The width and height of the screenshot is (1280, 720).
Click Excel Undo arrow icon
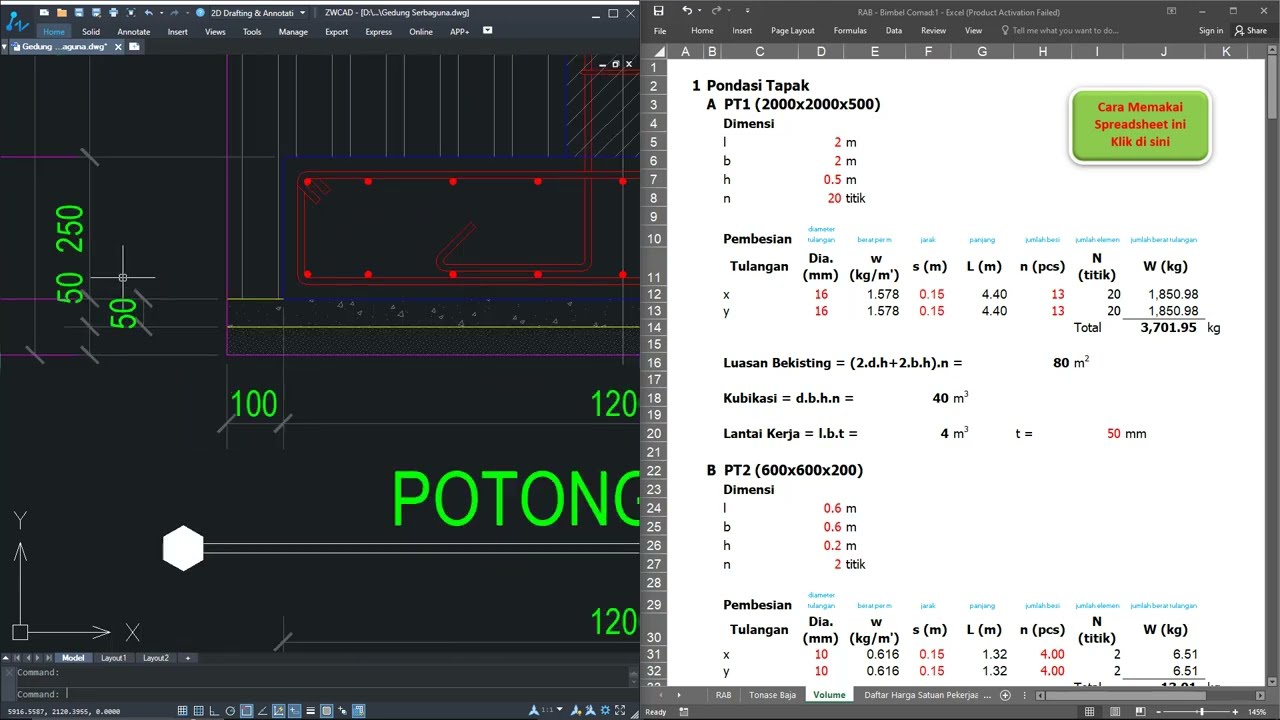coord(686,11)
